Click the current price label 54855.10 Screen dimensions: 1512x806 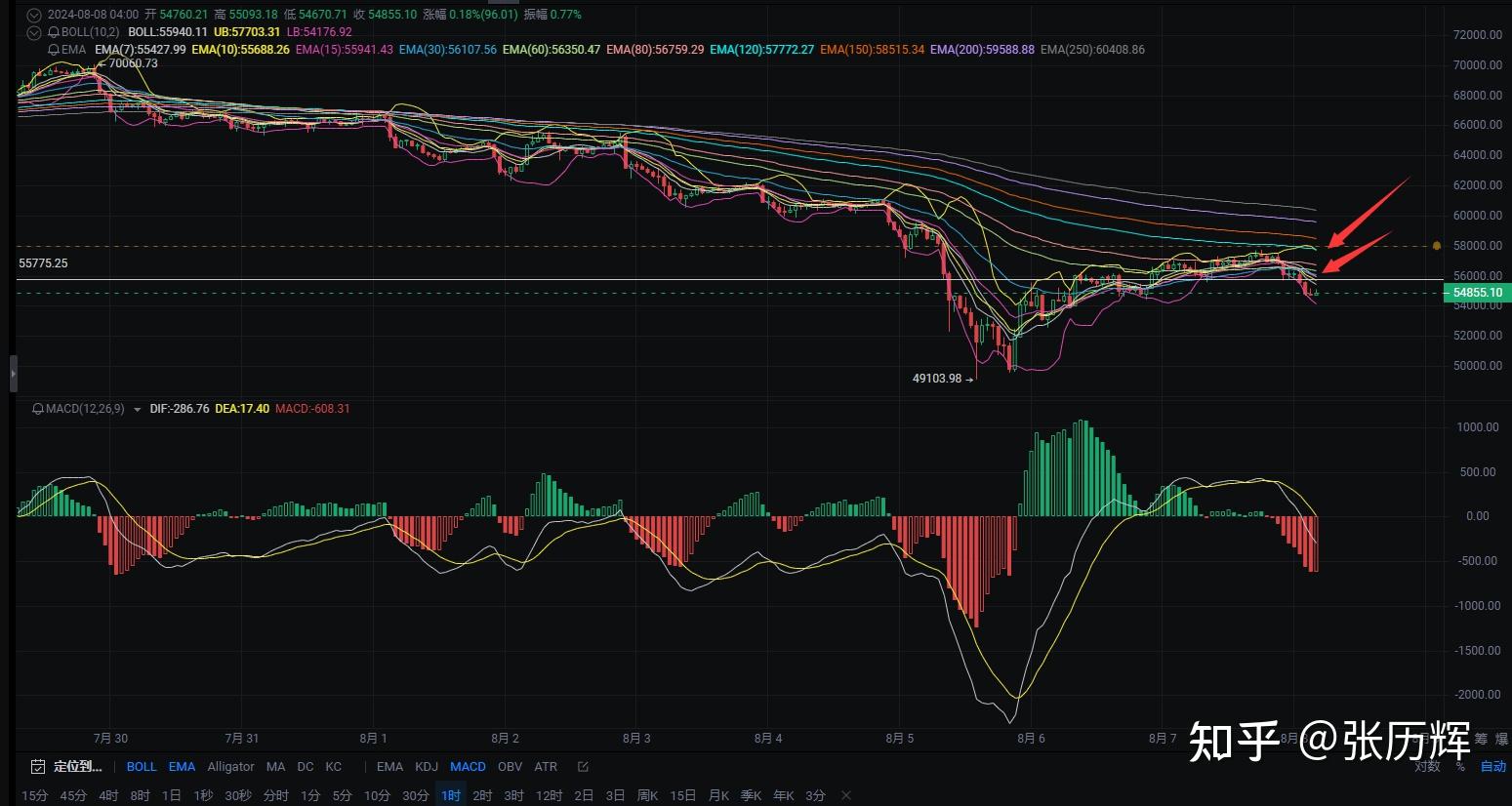[1478, 293]
